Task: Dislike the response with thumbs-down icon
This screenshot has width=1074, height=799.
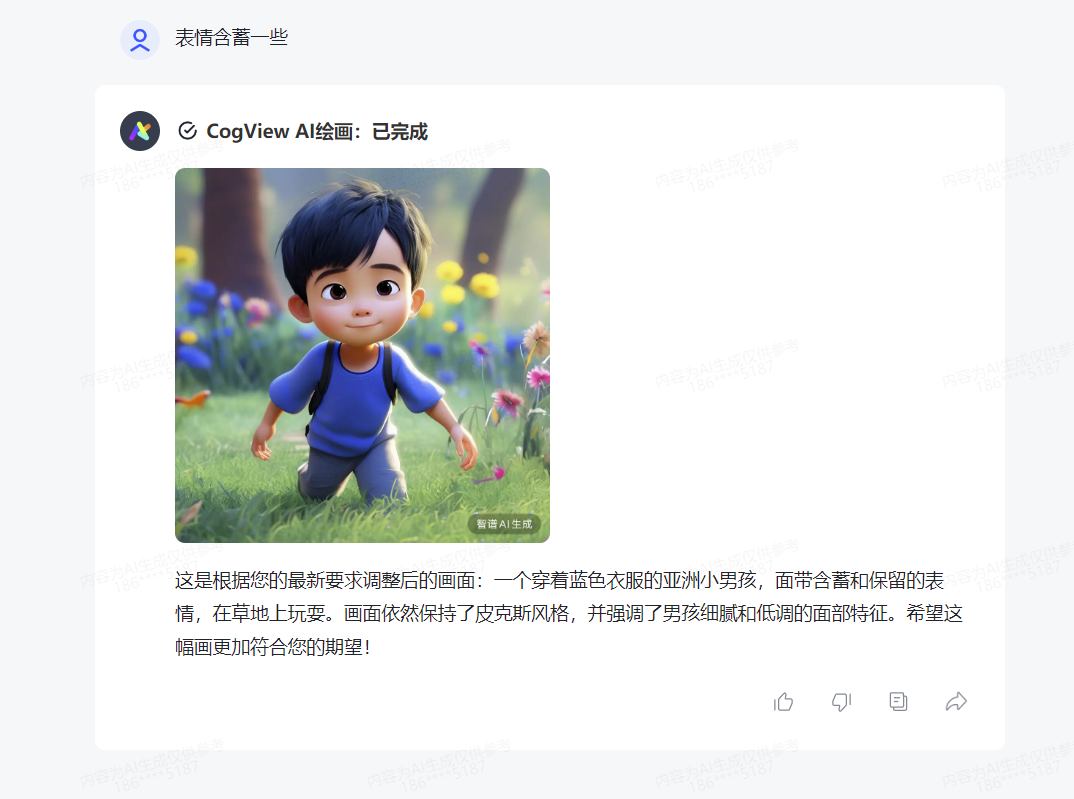Action: pos(841,702)
